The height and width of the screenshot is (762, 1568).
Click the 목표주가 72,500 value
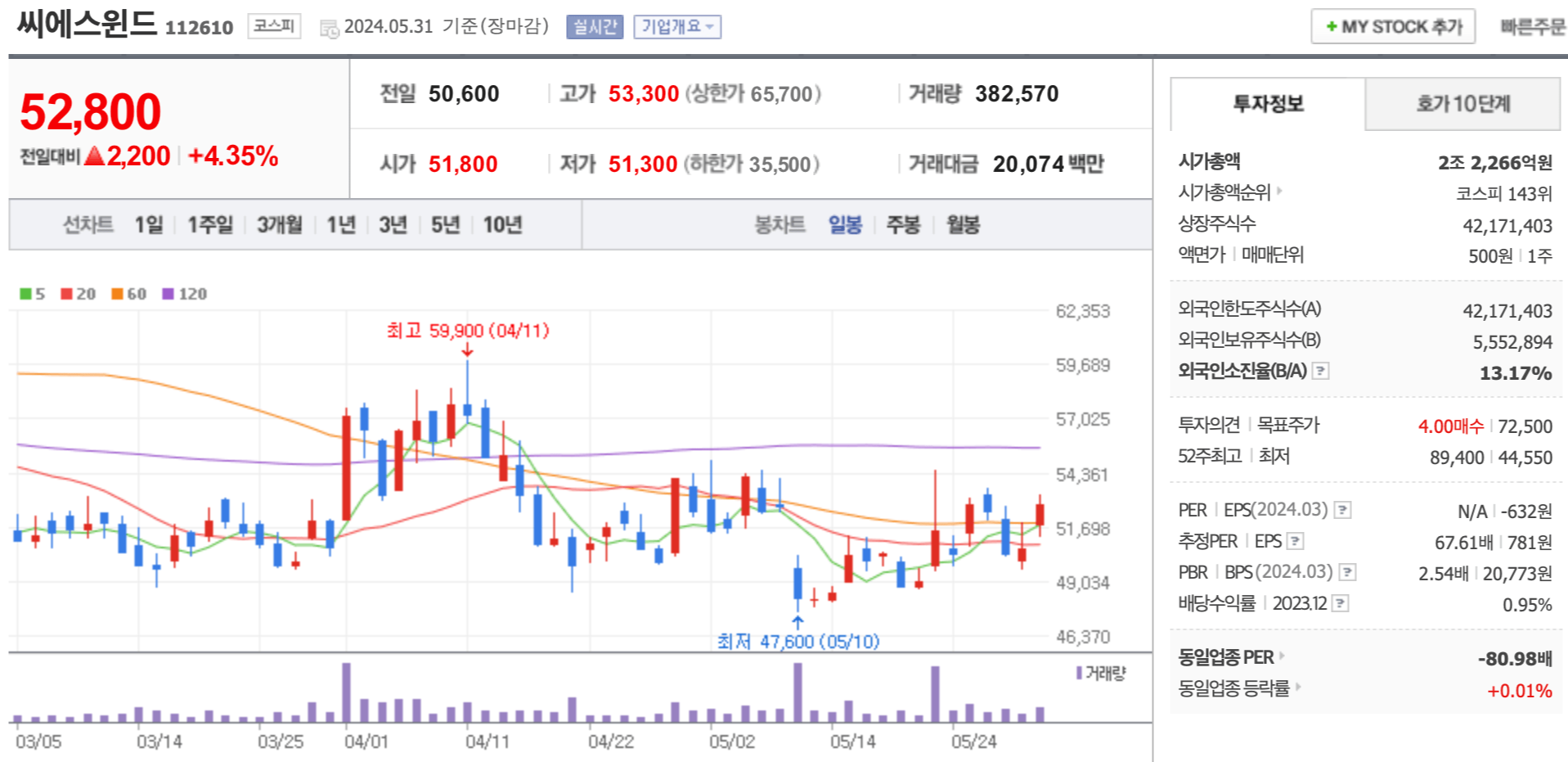(x=1525, y=426)
